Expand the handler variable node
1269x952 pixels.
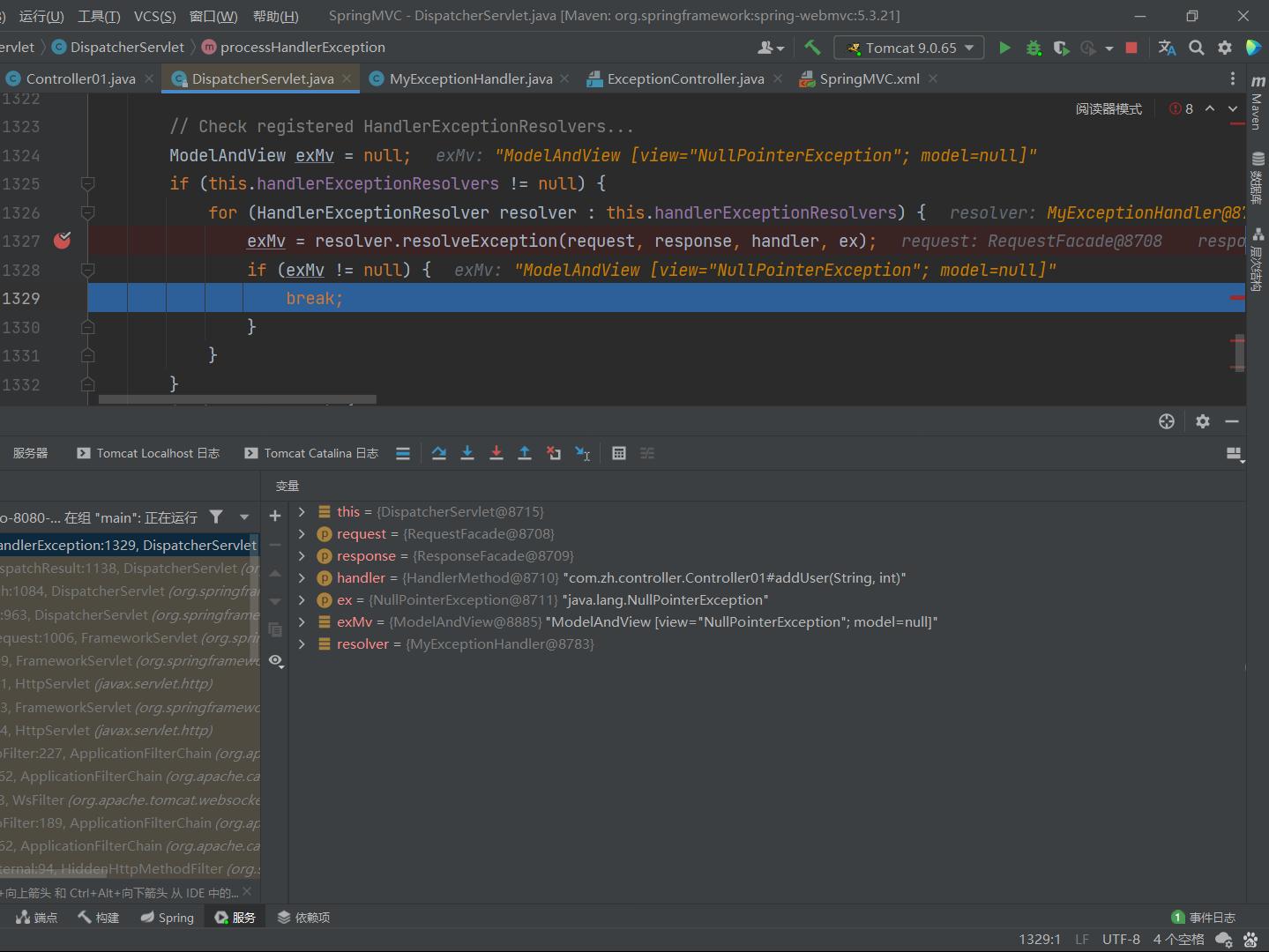click(302, 577)
